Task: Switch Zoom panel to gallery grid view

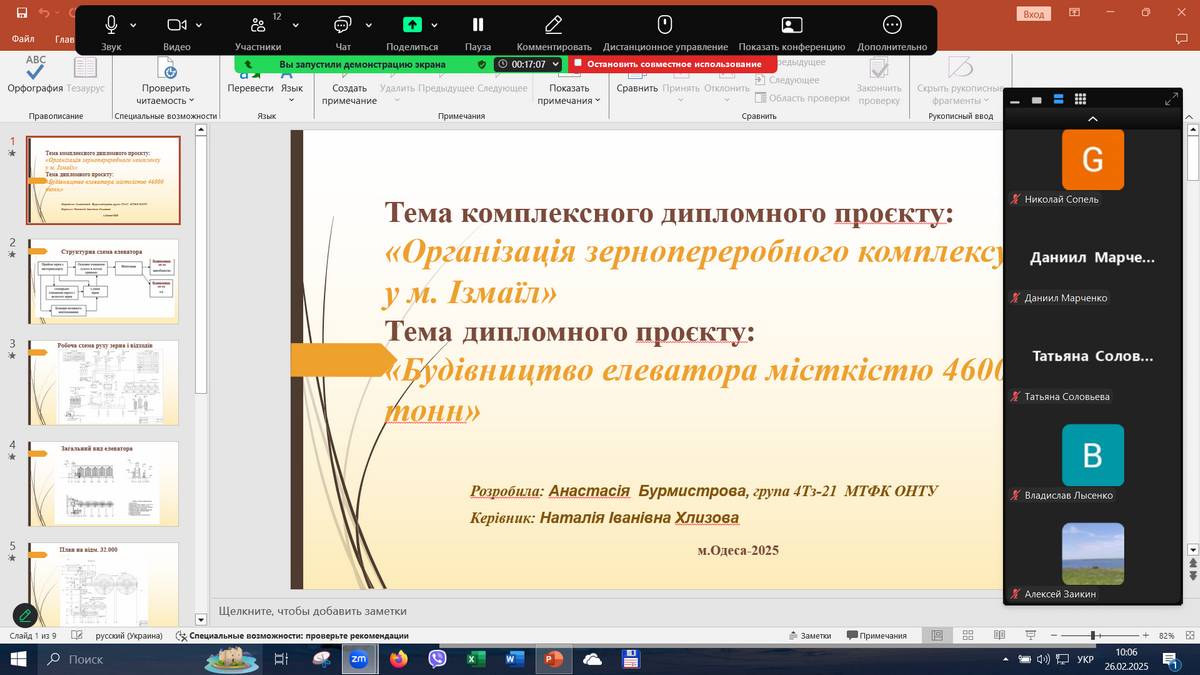Action: click(x=1080, y=99)
